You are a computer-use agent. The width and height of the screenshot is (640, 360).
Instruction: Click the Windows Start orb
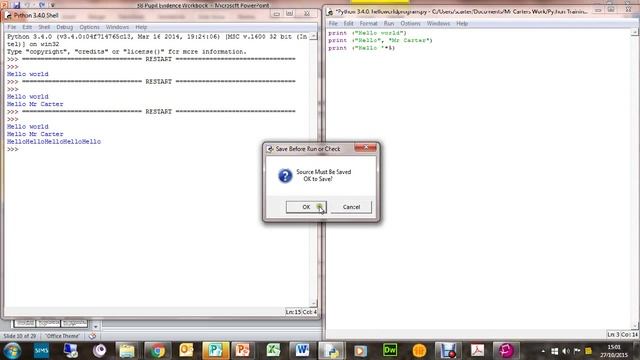[12, 351]
